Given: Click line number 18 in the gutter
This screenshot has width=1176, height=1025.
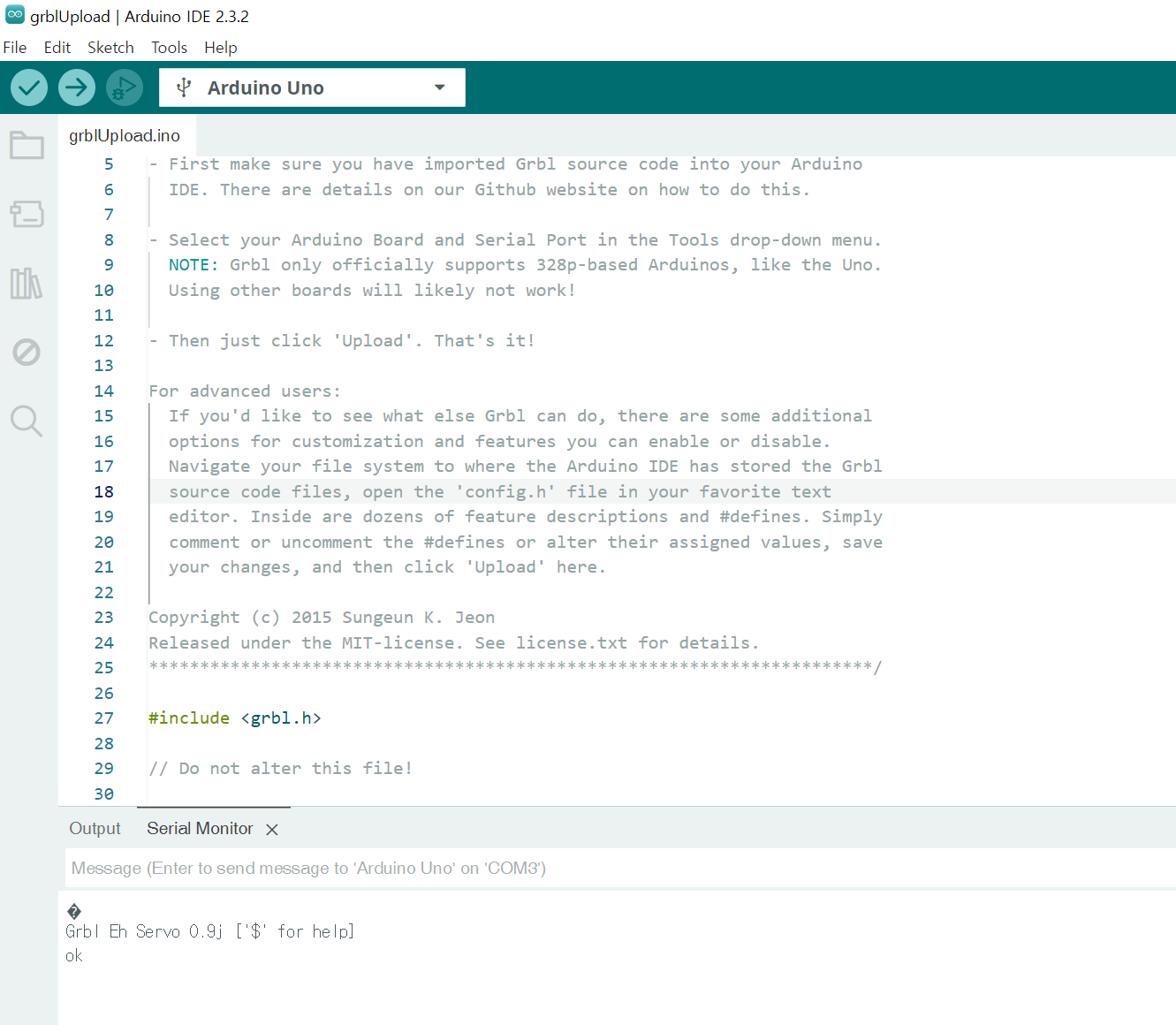Looking at the screenshot, I should (x=104, y=492).
